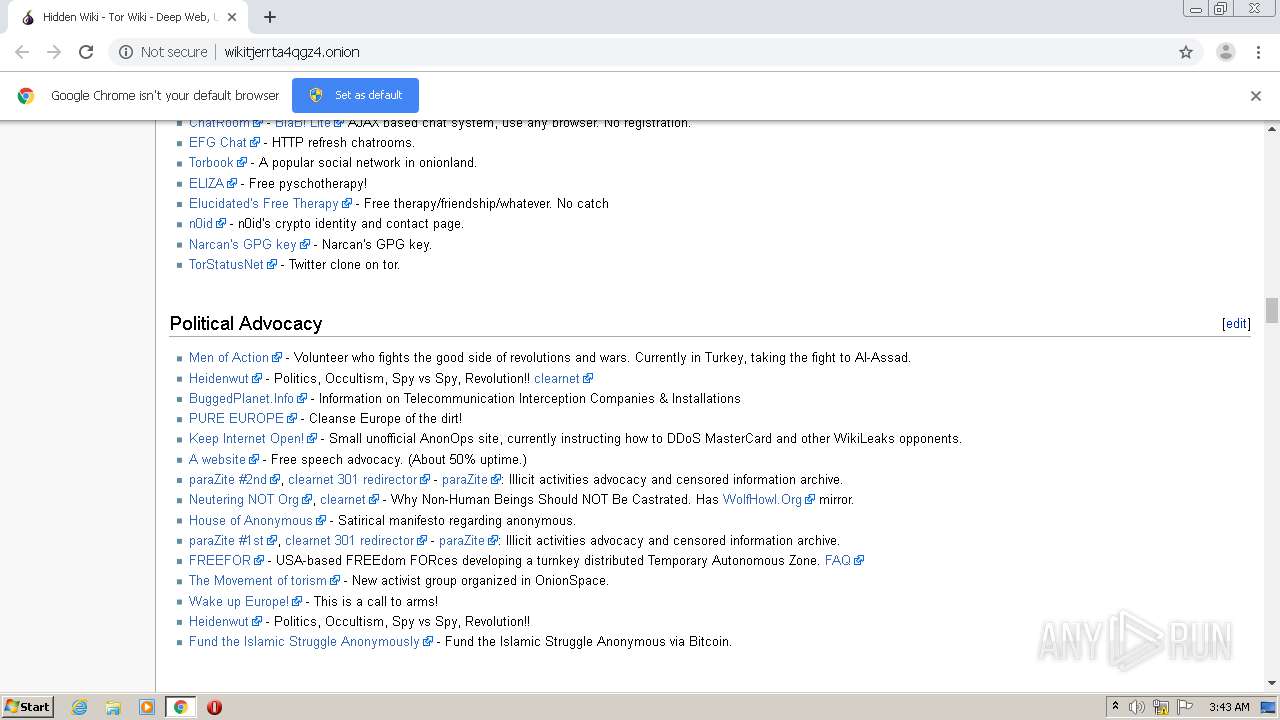Open the volume speaker tray icon
1280x720 pixels.
(1137, 707)
